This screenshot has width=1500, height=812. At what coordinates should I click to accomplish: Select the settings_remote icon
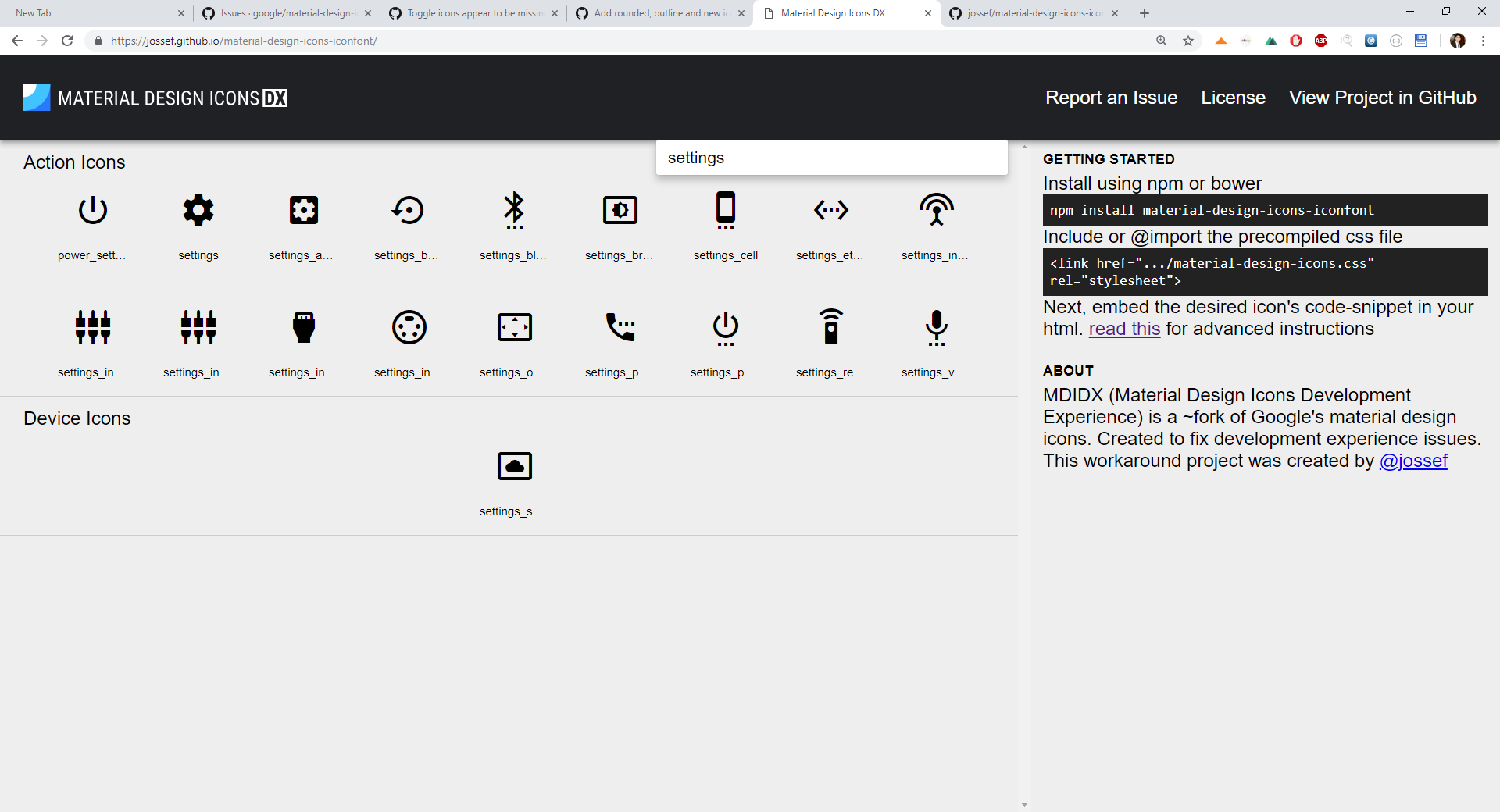(x=830, y=327)
